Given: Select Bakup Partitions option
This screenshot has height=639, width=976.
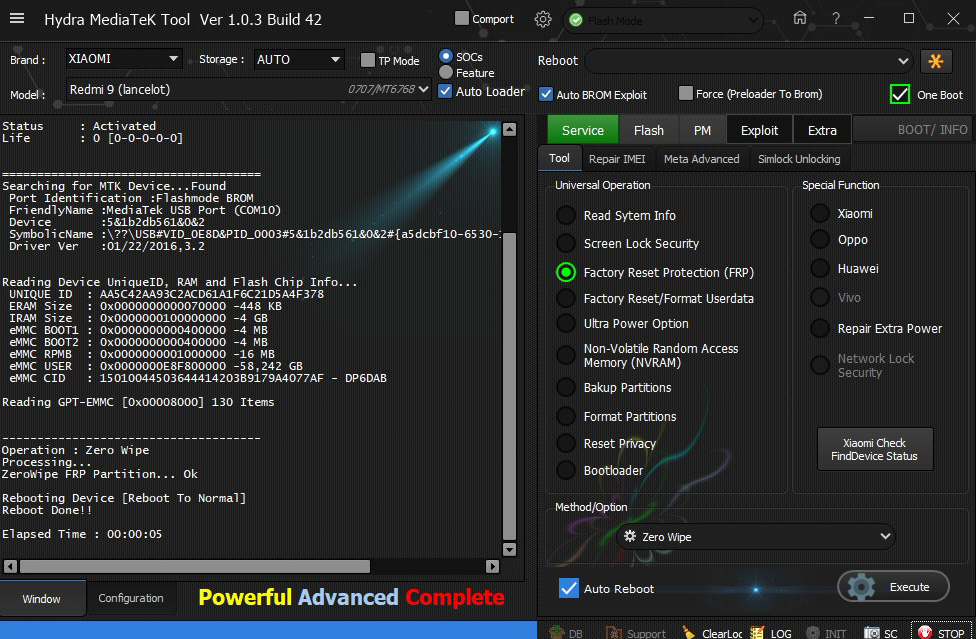Looking at the screenshot, I should click(x=566, y=387).
